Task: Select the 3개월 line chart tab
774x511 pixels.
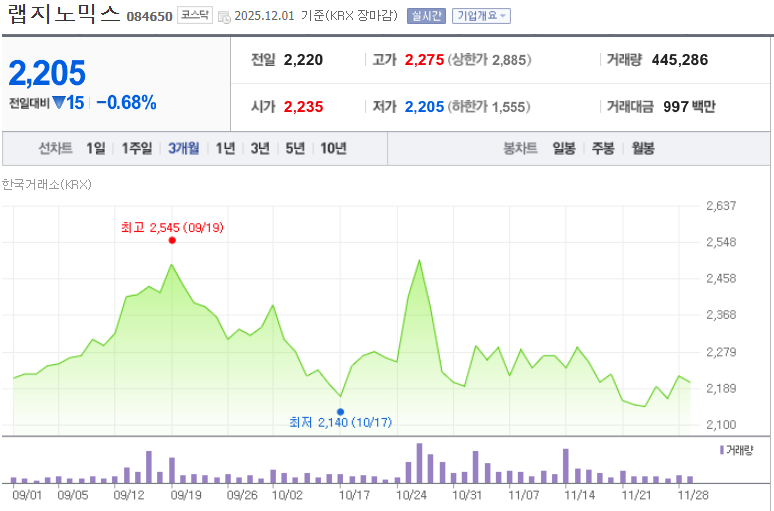Action: pyautogui.click(x=184, y=148)
